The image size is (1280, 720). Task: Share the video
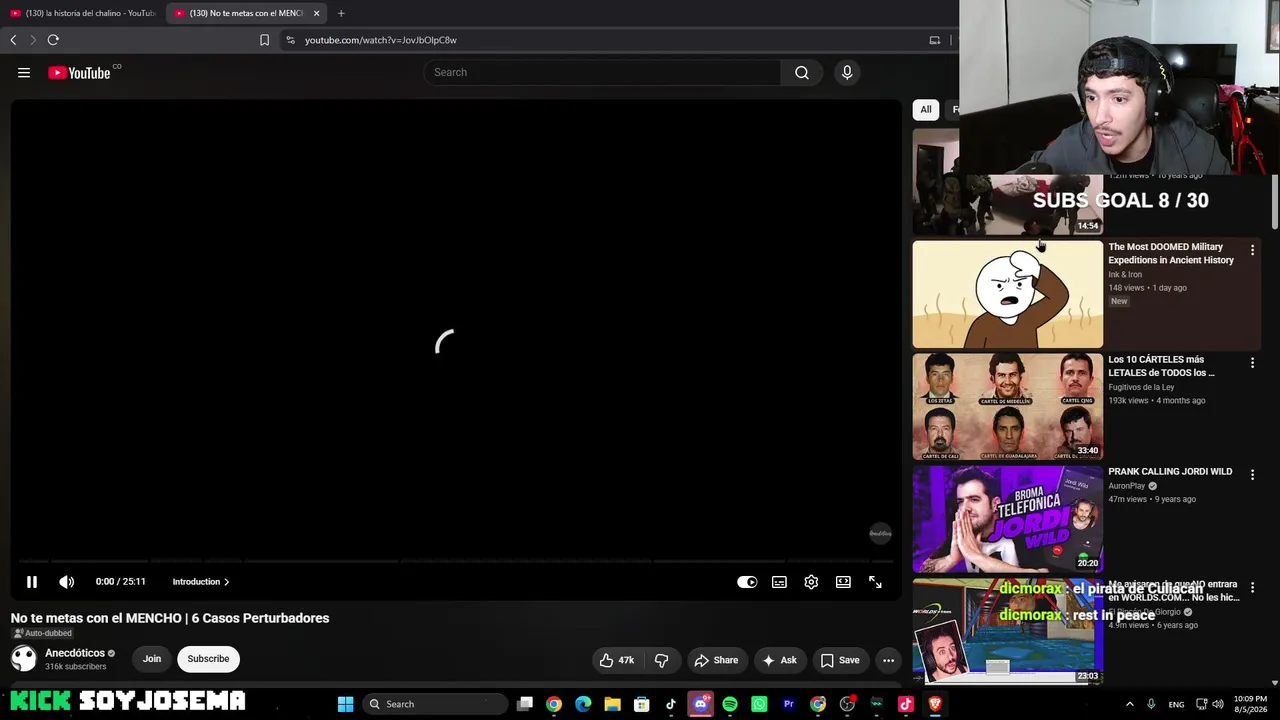tap(716, 660)
